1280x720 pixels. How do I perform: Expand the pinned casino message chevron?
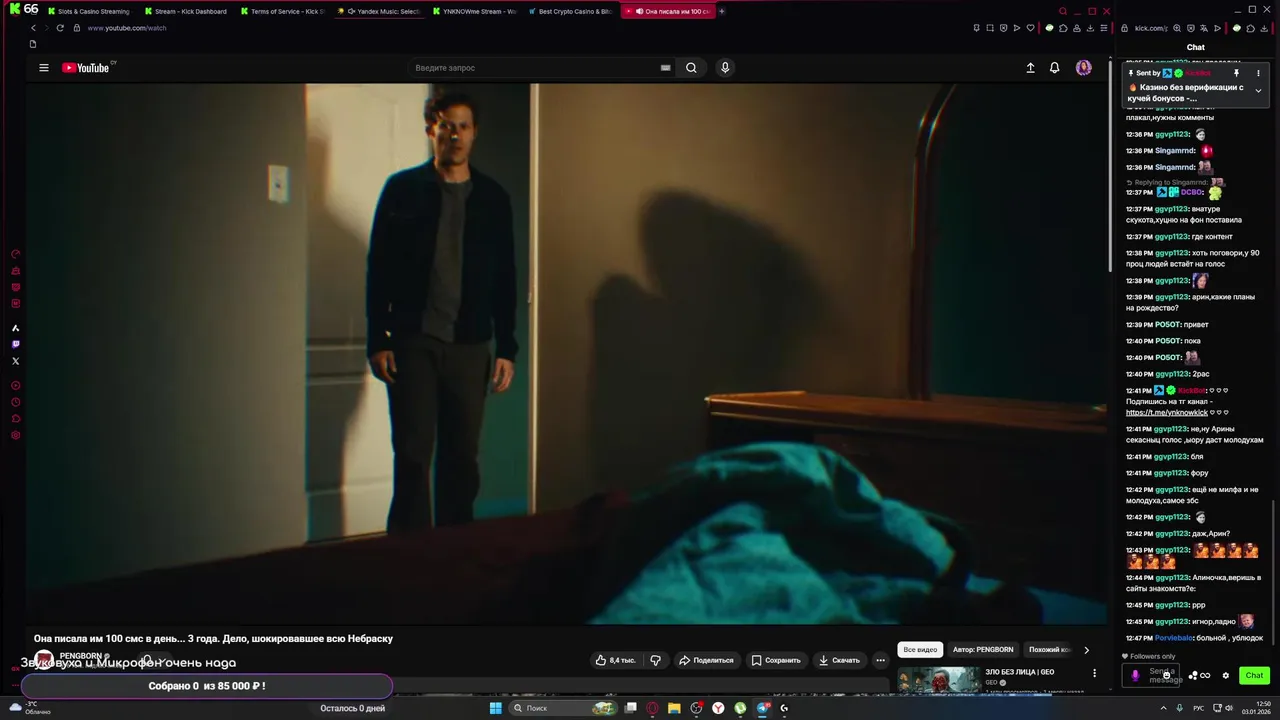click(1258, 91)
